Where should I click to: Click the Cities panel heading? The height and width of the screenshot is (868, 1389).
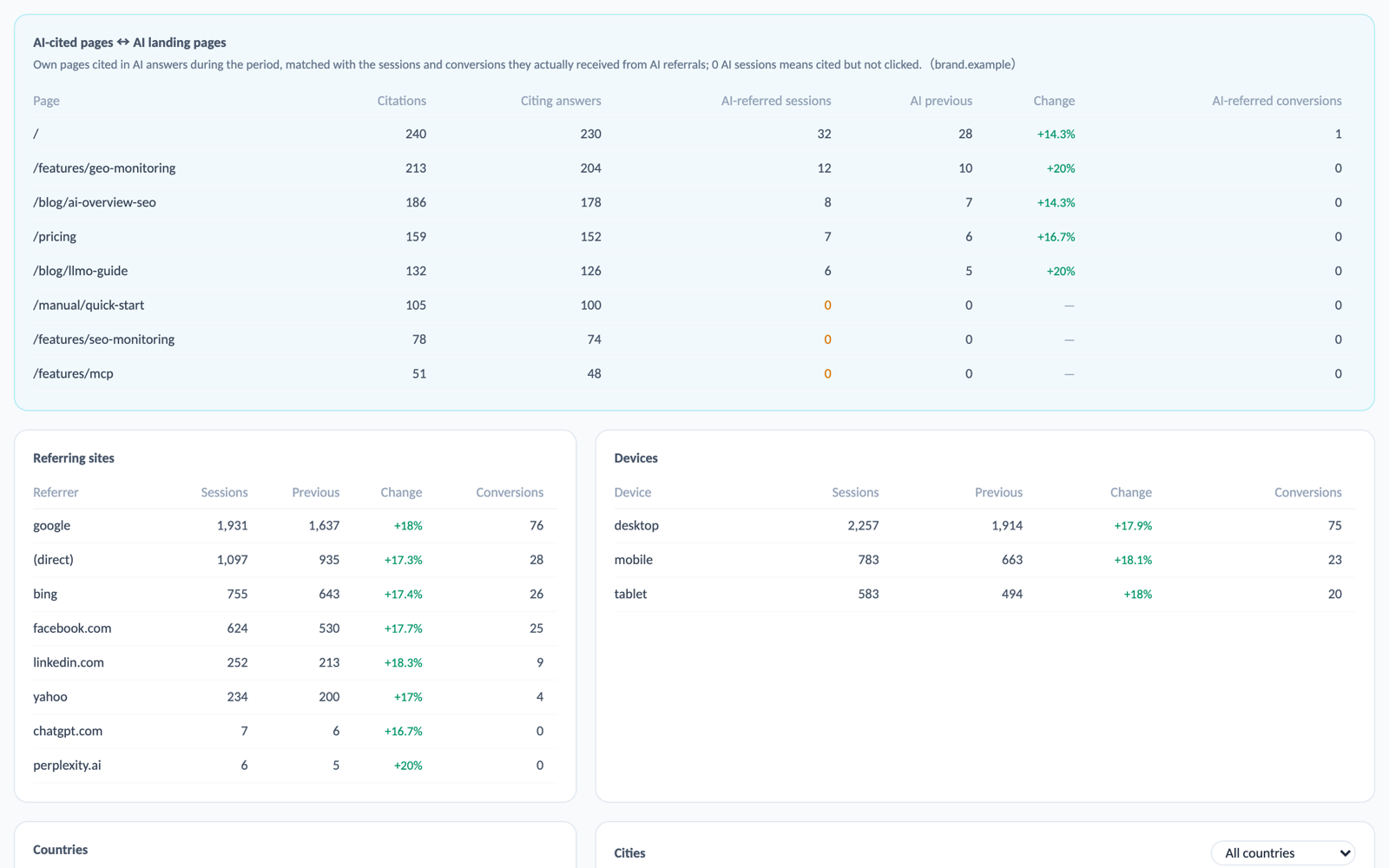coord(629,853)
